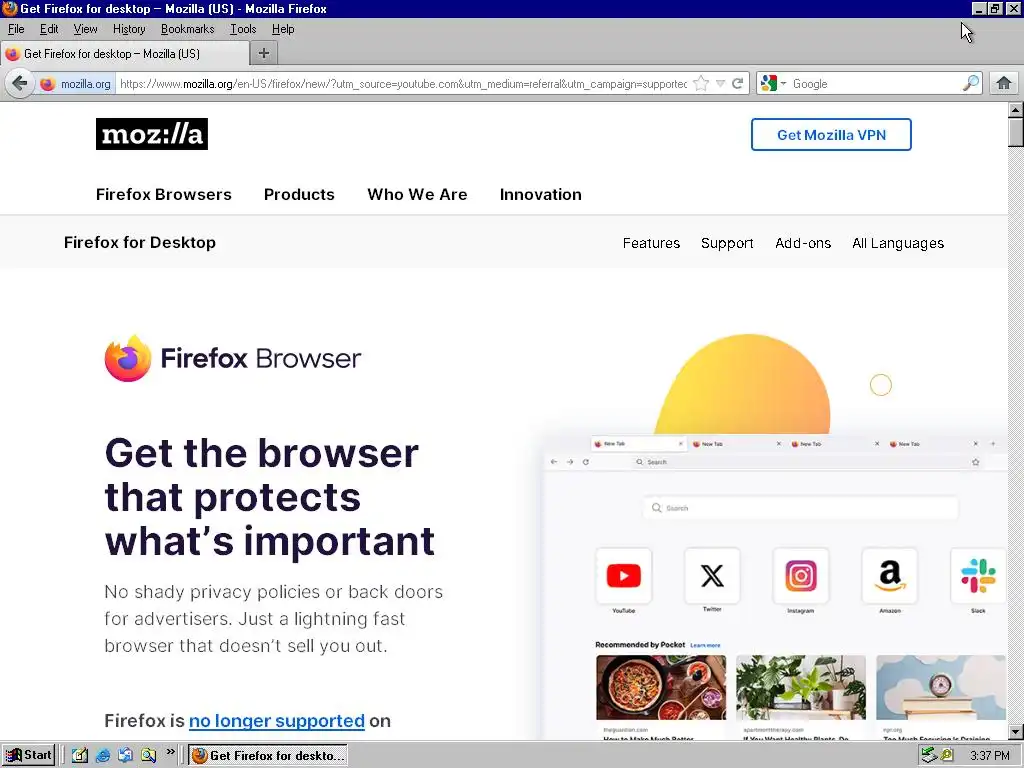
Task: Run search with the magnifier icon
Action: coord(970,84)
